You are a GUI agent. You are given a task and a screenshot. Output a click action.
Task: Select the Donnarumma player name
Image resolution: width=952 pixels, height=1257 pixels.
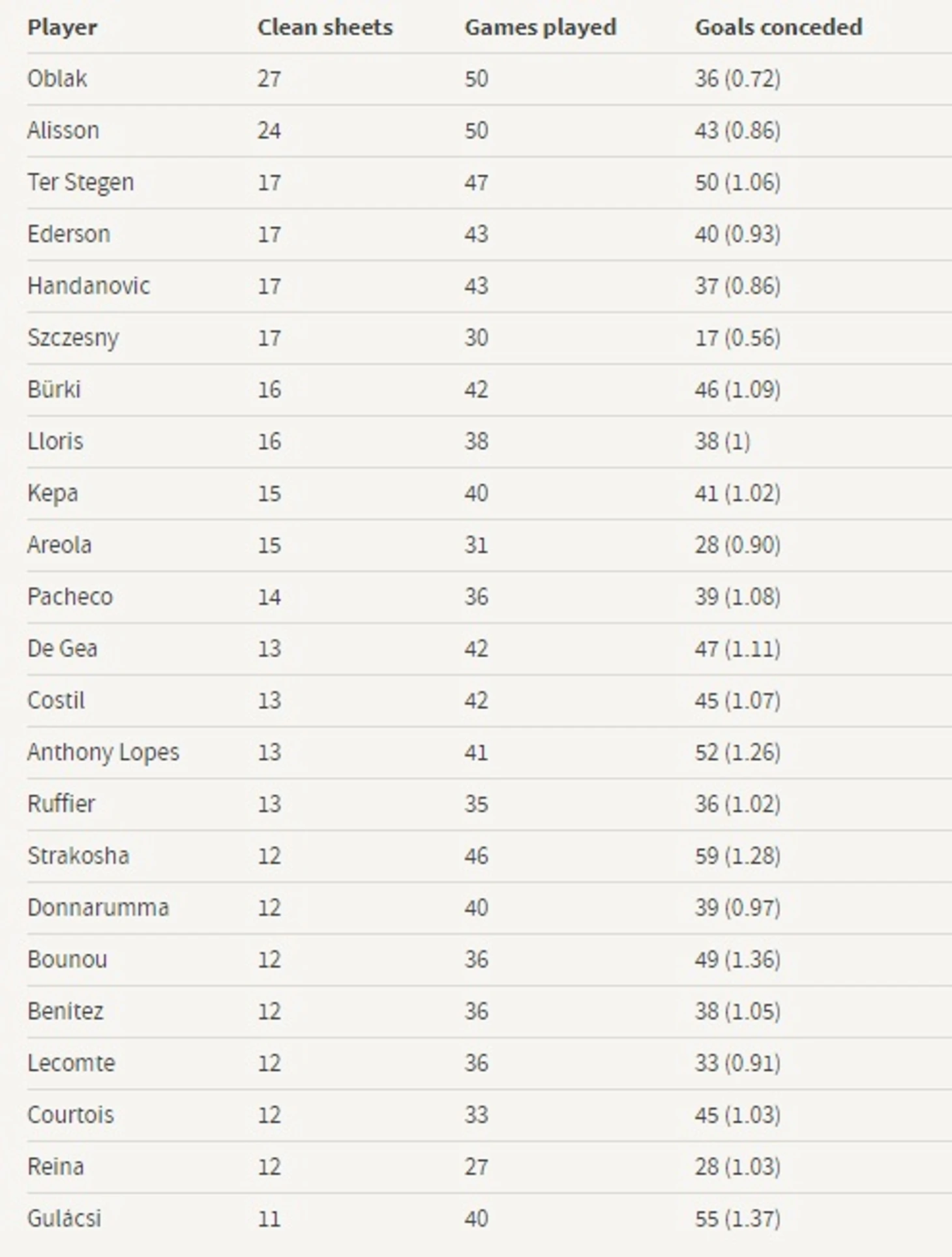coord(98,908)
